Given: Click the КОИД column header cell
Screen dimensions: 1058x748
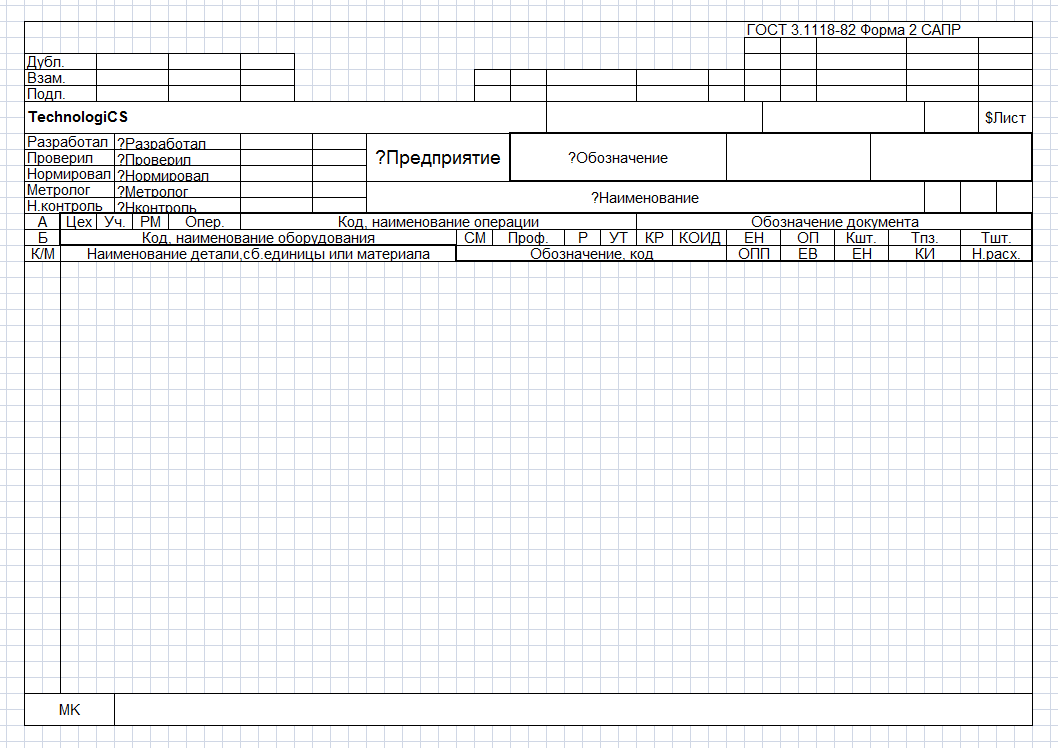Looking at the screenshot, I should click(x=699, y=238).
